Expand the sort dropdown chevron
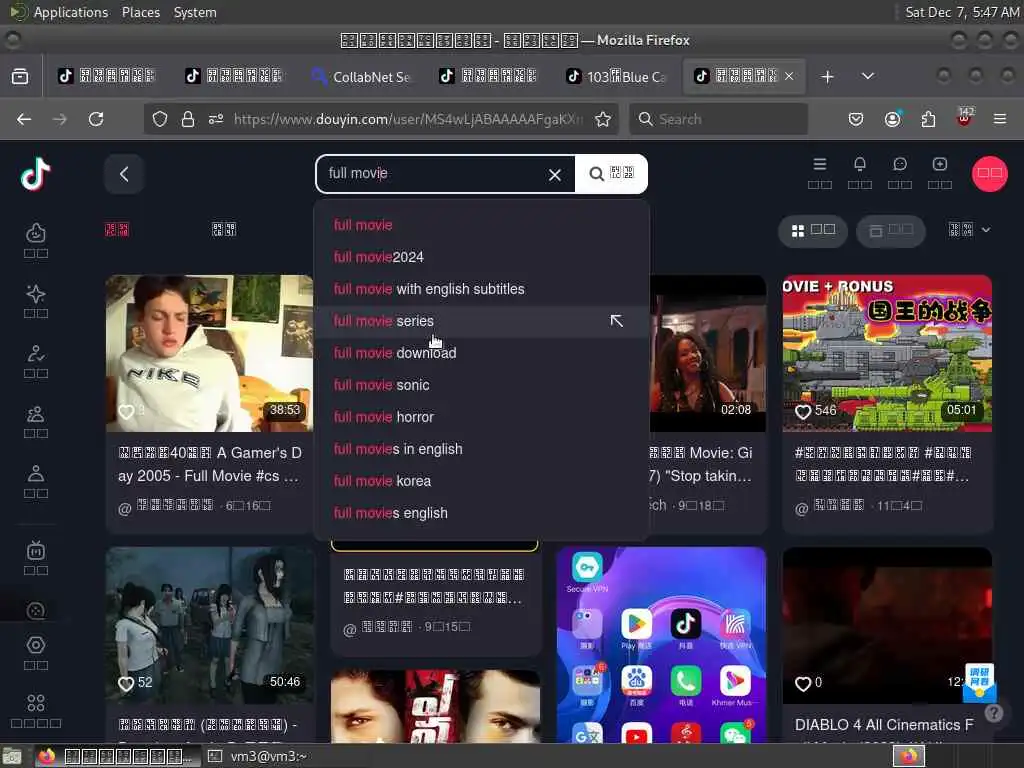The width and height of the screenshot is (1024, 768). 986,230
